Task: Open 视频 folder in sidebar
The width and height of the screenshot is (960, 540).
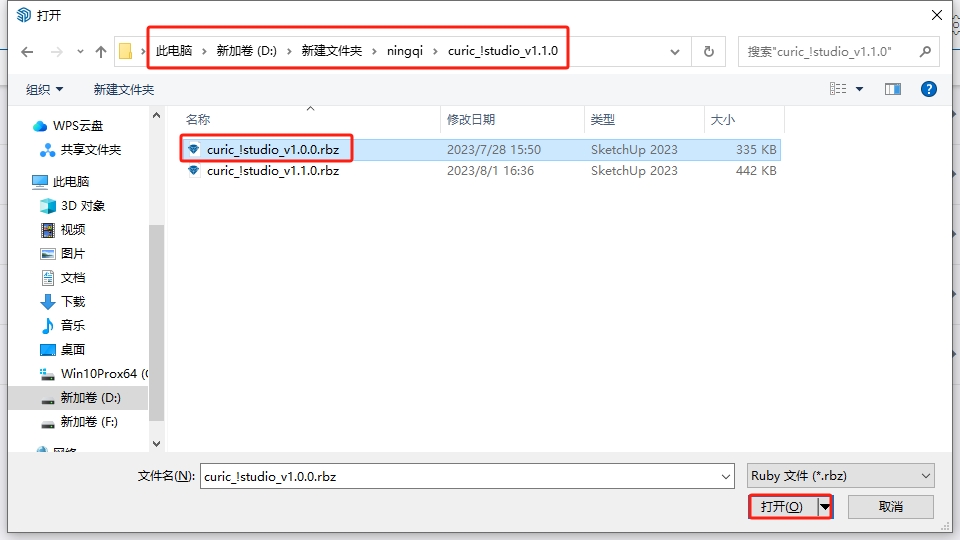Action: tap(73, 230)
